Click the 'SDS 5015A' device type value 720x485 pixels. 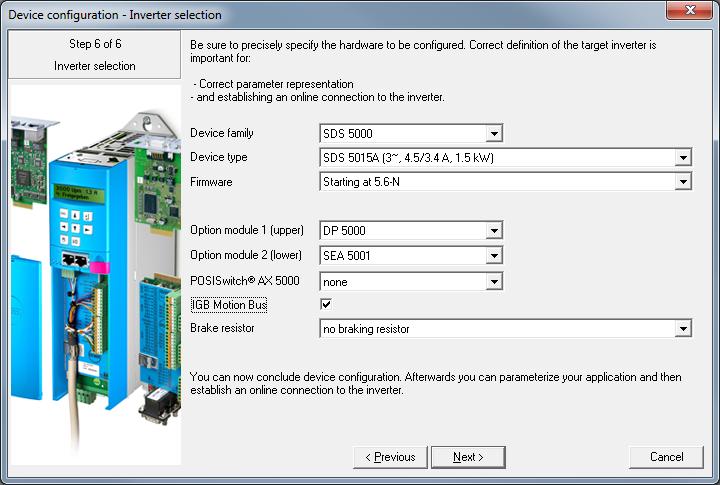coord(408,158)
